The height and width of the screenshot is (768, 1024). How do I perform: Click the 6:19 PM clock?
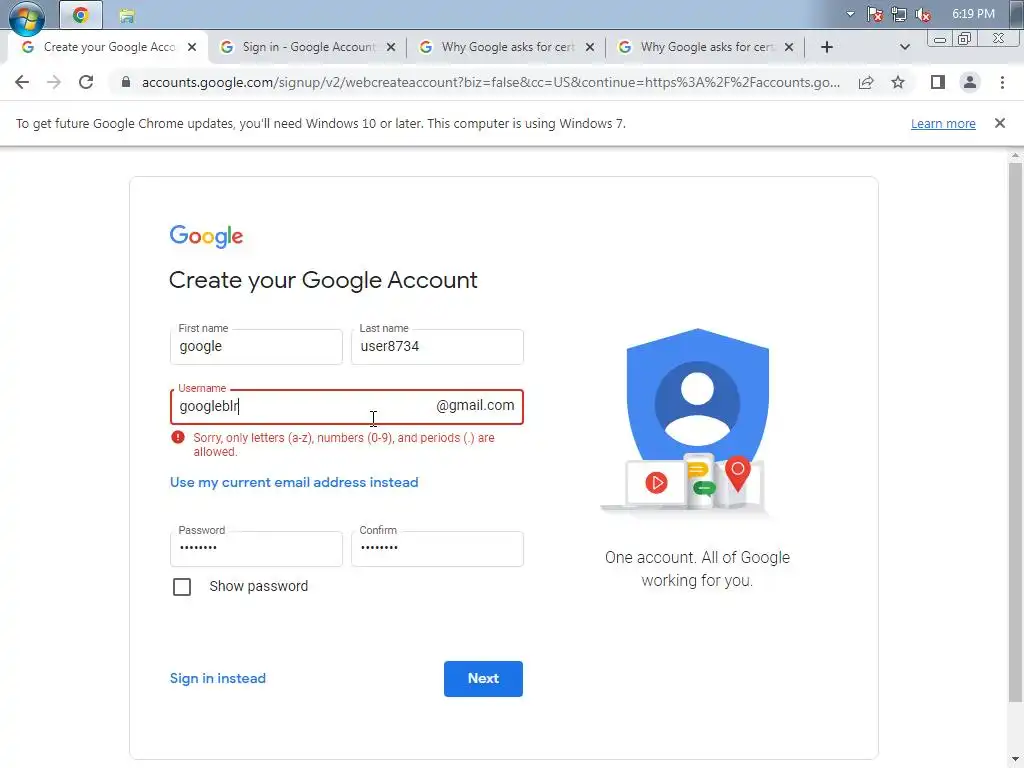973,14
